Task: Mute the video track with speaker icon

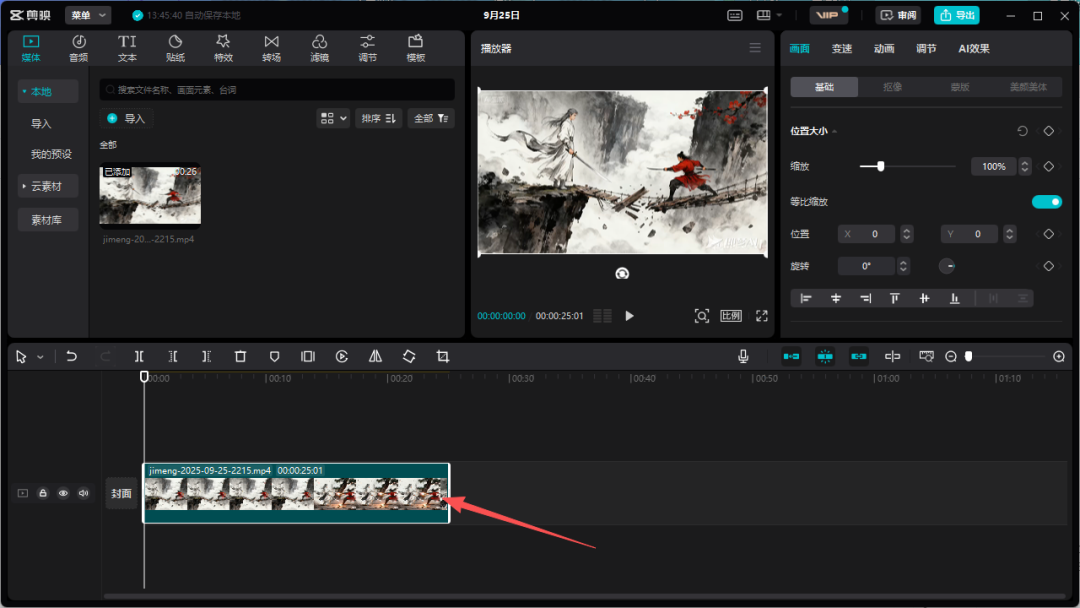Action: pyautogui.click(x=83, y=493)
